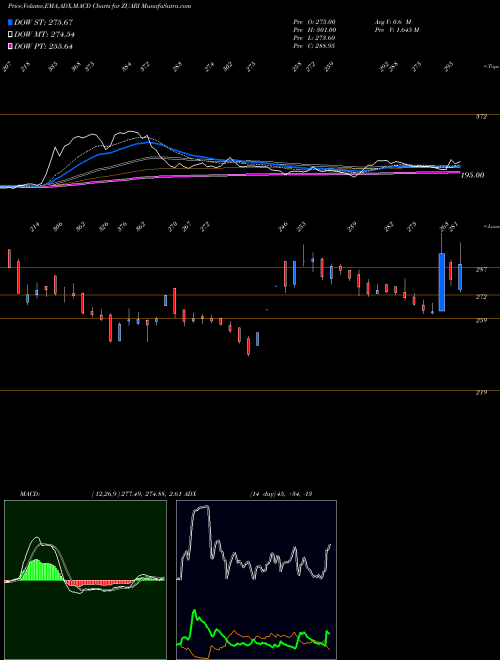Viewport: 500px width, 660px height.
Task: Select the 'DOW ST: 275.67' legend text
Action: pos(43,22)
